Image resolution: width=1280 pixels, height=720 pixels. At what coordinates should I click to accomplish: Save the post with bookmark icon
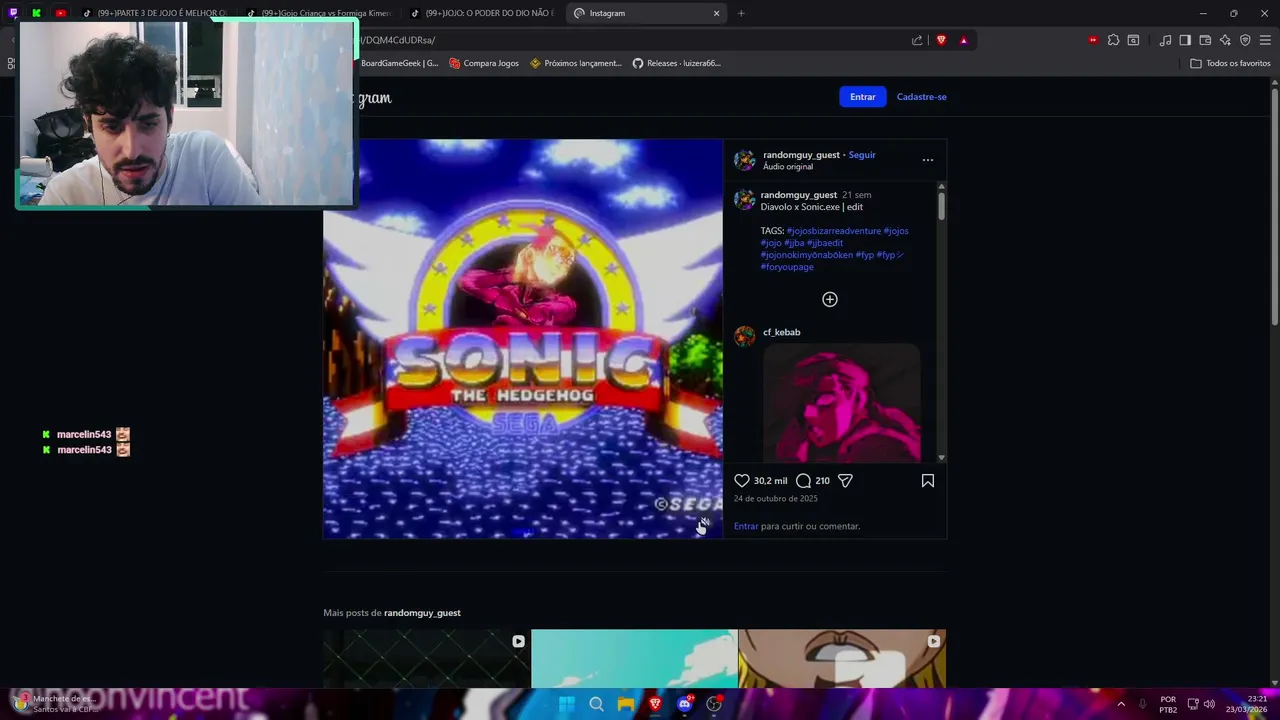coord(928,481)
